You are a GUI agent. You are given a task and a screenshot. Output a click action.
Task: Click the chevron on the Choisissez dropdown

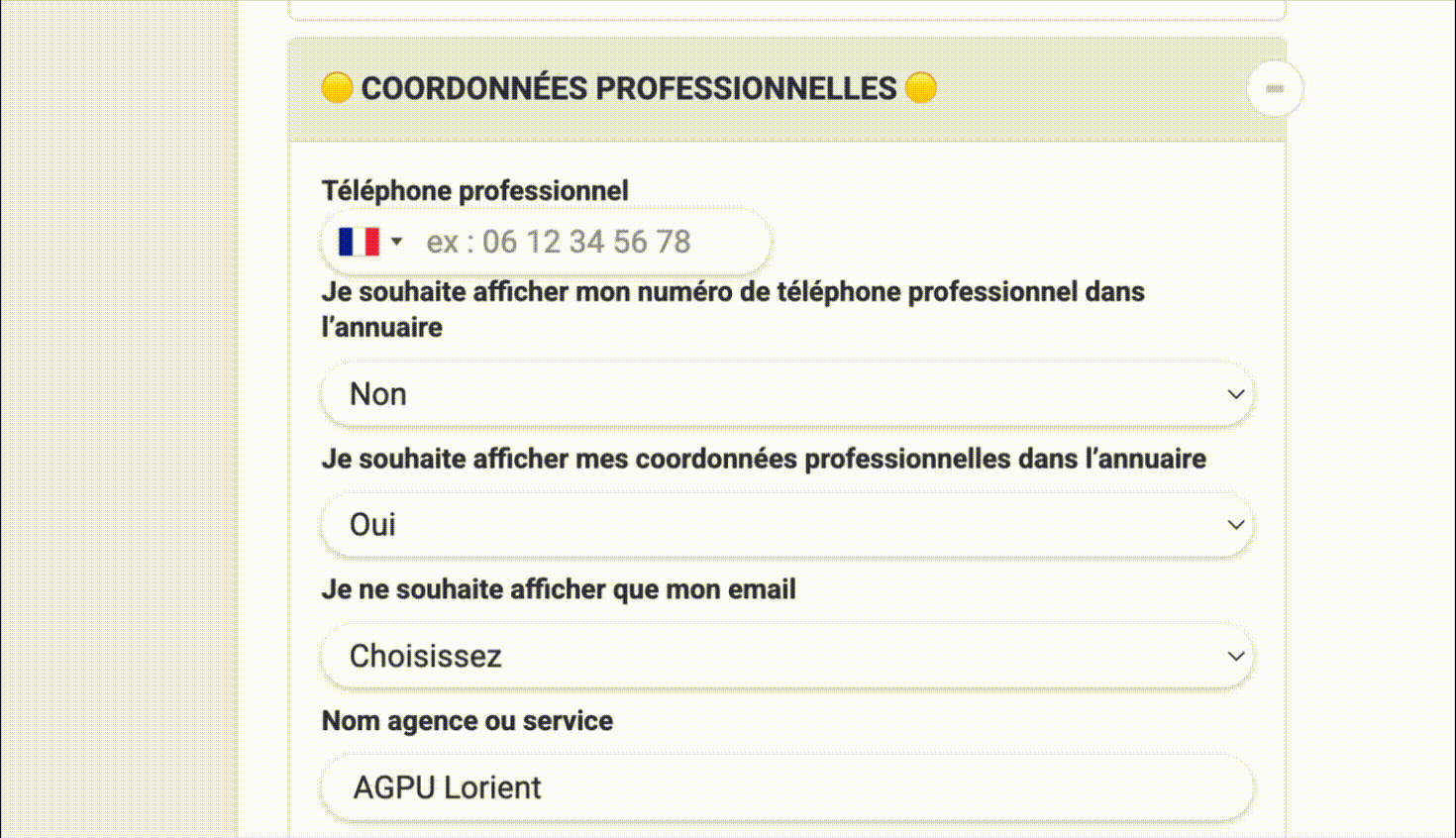(1235, 656)
